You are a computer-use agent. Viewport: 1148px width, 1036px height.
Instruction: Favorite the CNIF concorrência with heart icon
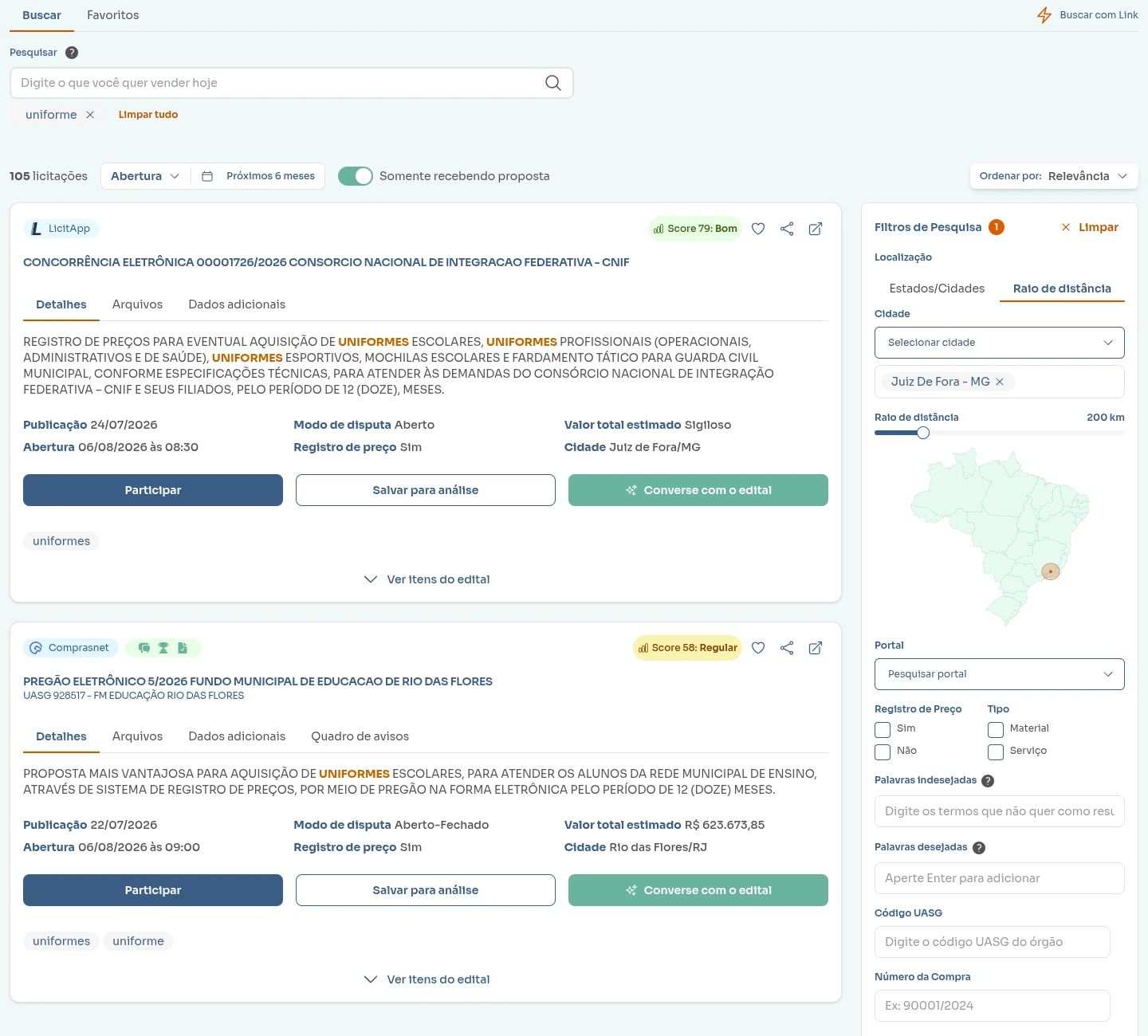pyautogui.click(x=758, y=229)
